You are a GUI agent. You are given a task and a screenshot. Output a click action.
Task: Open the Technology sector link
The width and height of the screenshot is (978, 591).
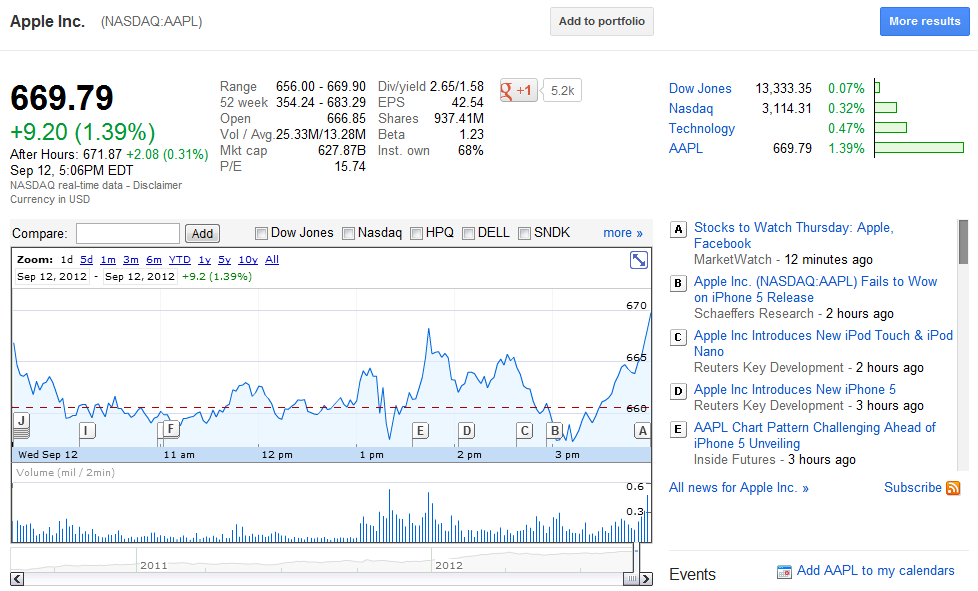click(702, 128)
